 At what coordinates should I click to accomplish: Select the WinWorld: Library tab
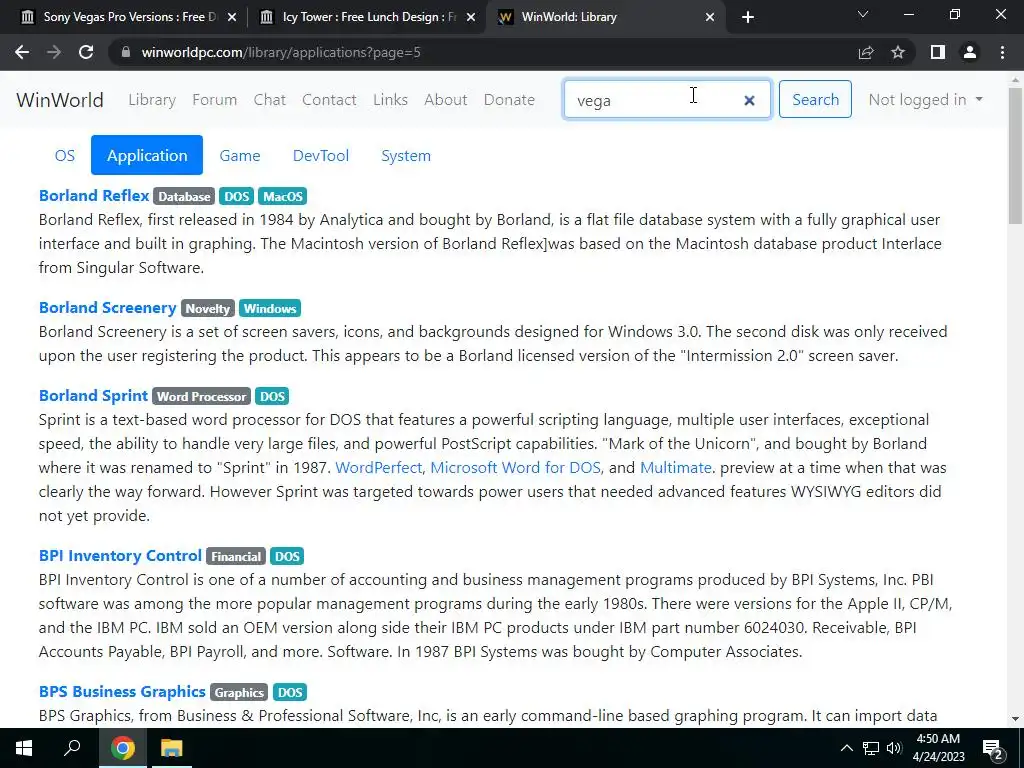point(605,17)
